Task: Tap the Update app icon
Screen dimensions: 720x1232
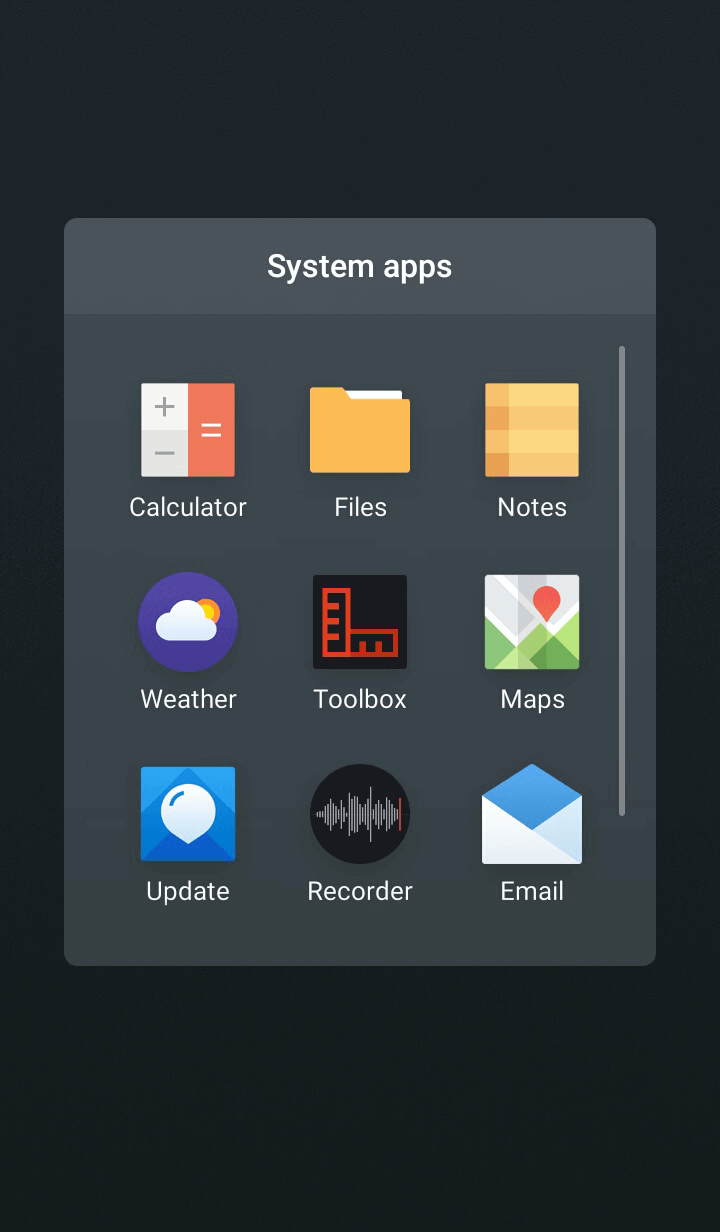Action: [188, 814]
